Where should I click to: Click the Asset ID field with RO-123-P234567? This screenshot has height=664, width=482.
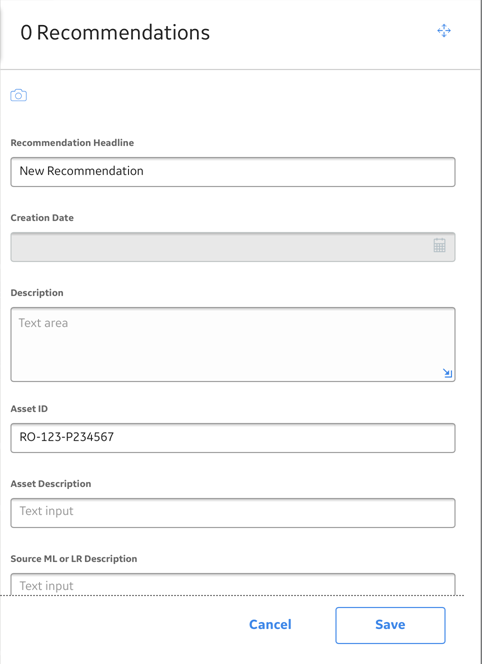[x=233, y=438]
